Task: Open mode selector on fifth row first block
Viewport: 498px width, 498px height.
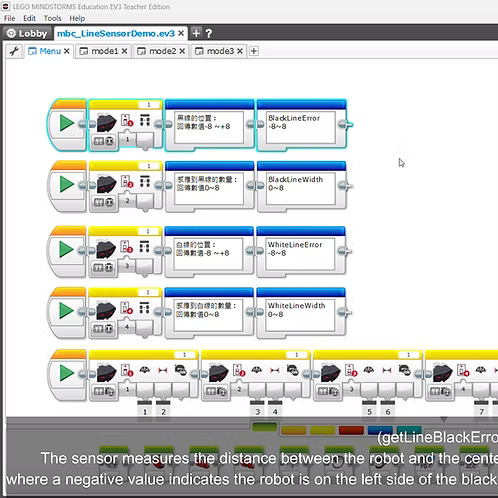Action: point(104,391)
